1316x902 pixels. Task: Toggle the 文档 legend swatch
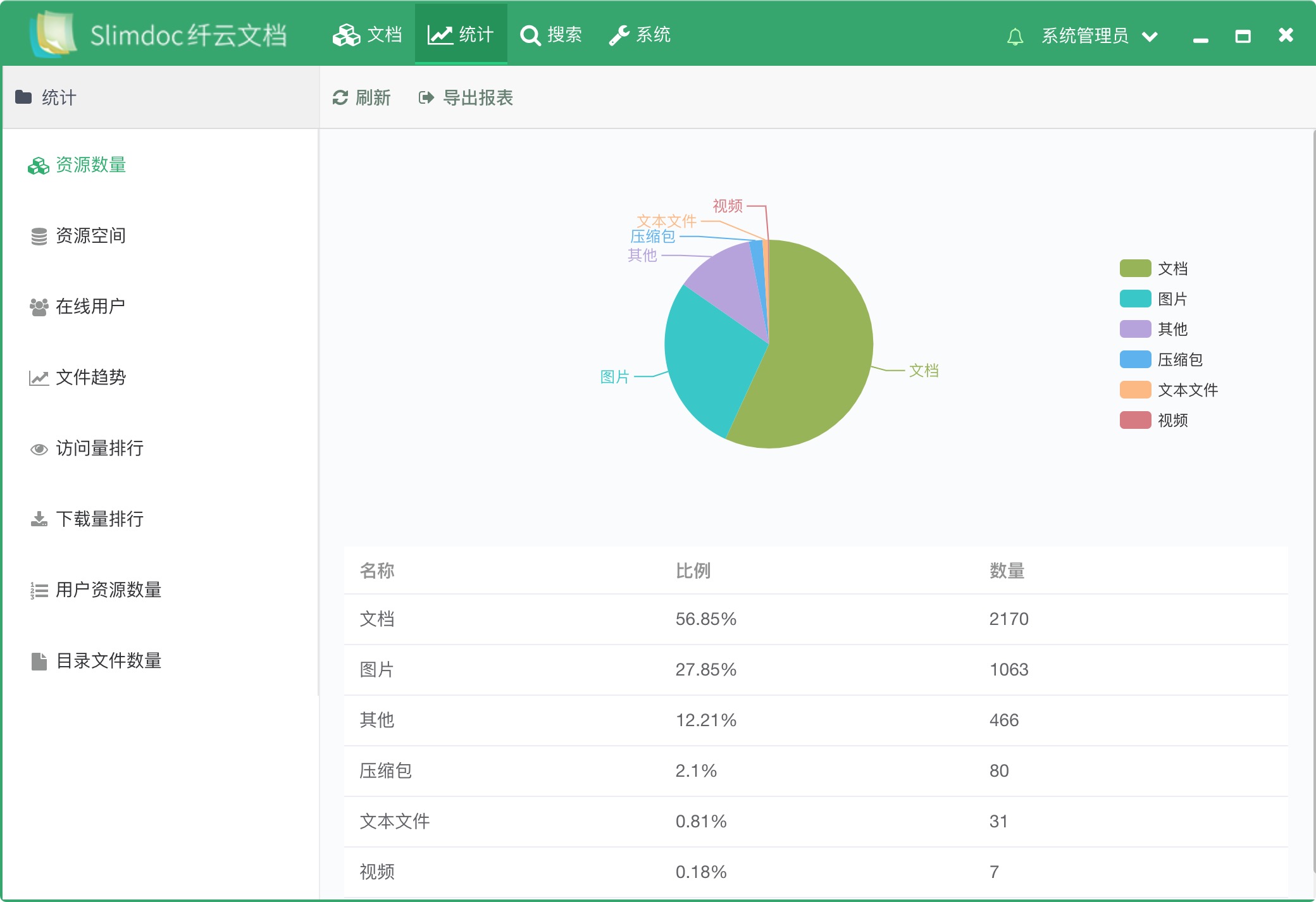pos(1135,268)
